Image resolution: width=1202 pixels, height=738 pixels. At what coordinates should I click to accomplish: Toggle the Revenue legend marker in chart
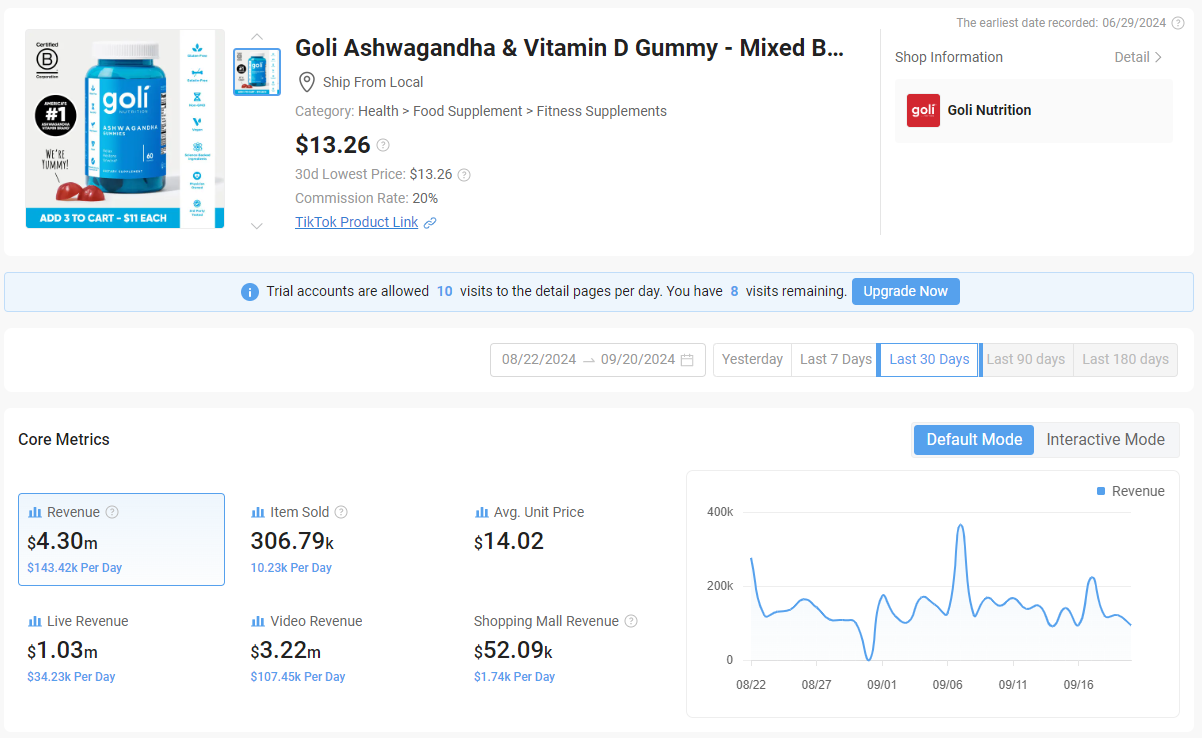tap(1101, 491)
